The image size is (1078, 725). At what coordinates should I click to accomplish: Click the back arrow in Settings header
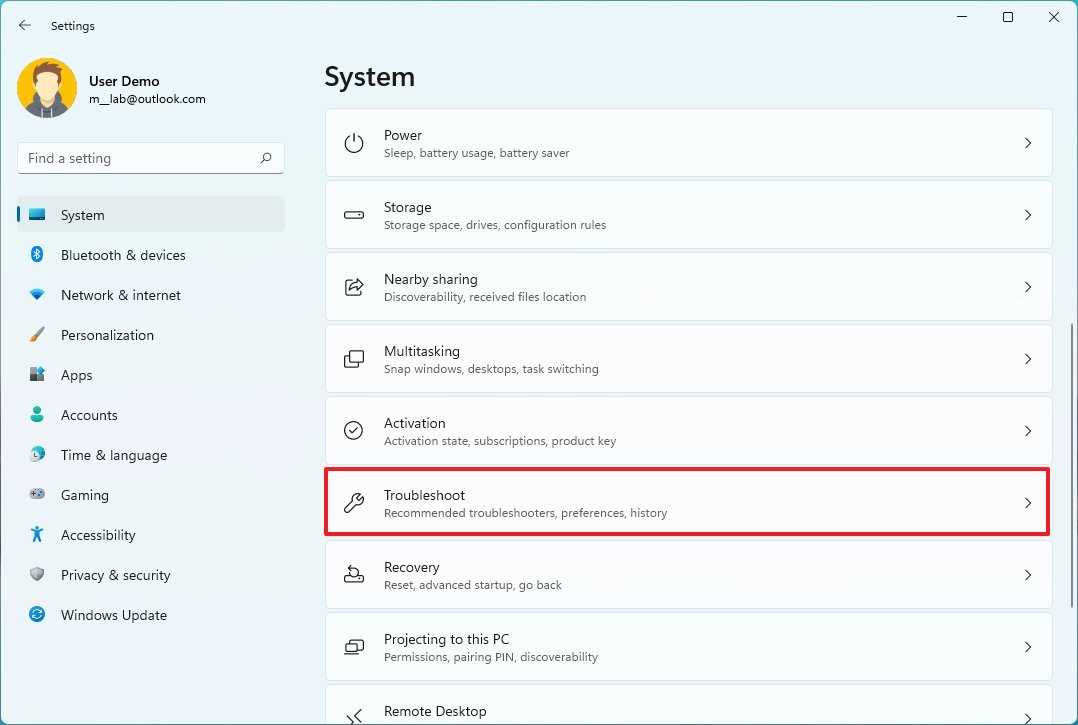pyautogui.click(x=25, y=25)
